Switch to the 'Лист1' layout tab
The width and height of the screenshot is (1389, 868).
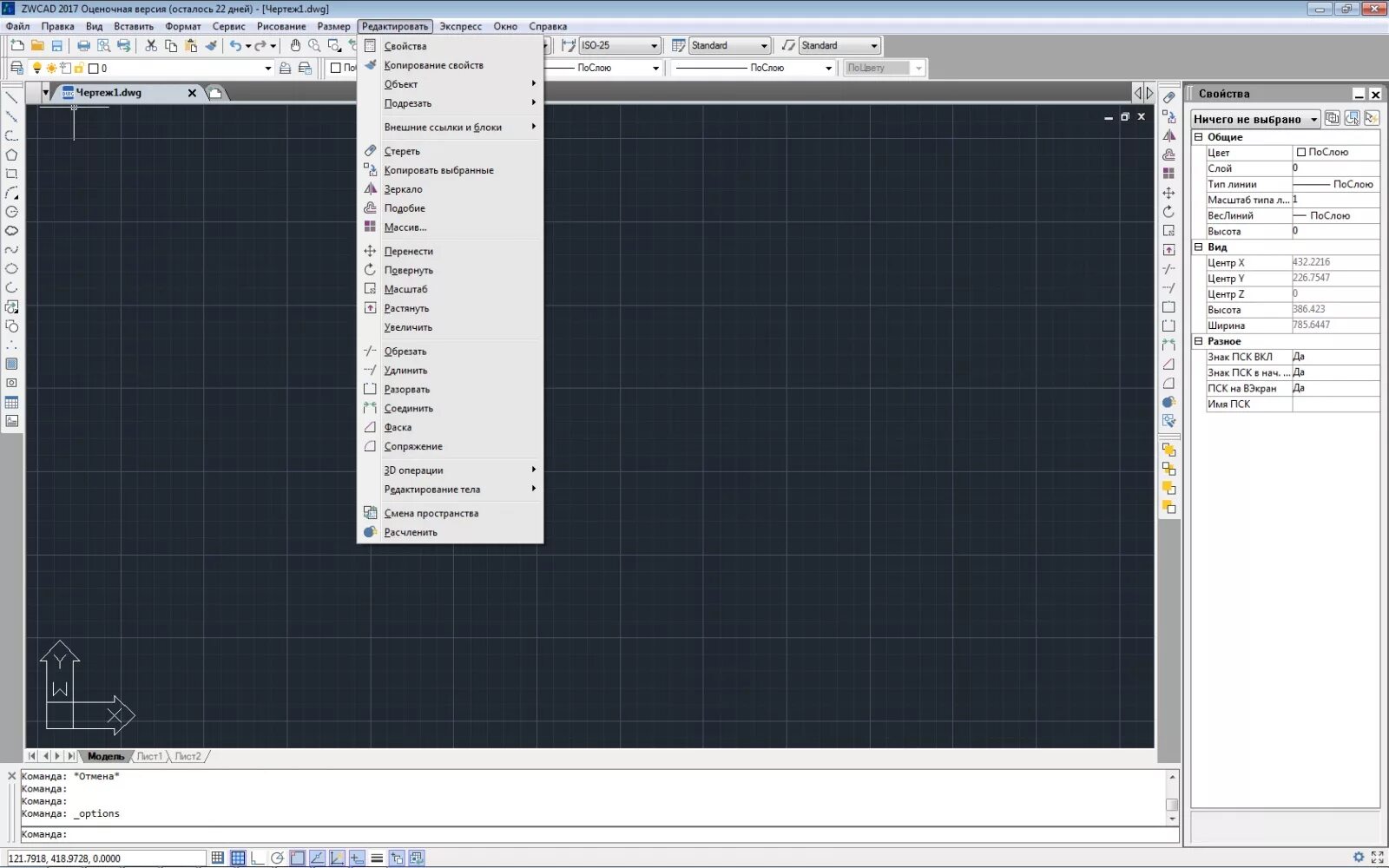pos(149,756)
